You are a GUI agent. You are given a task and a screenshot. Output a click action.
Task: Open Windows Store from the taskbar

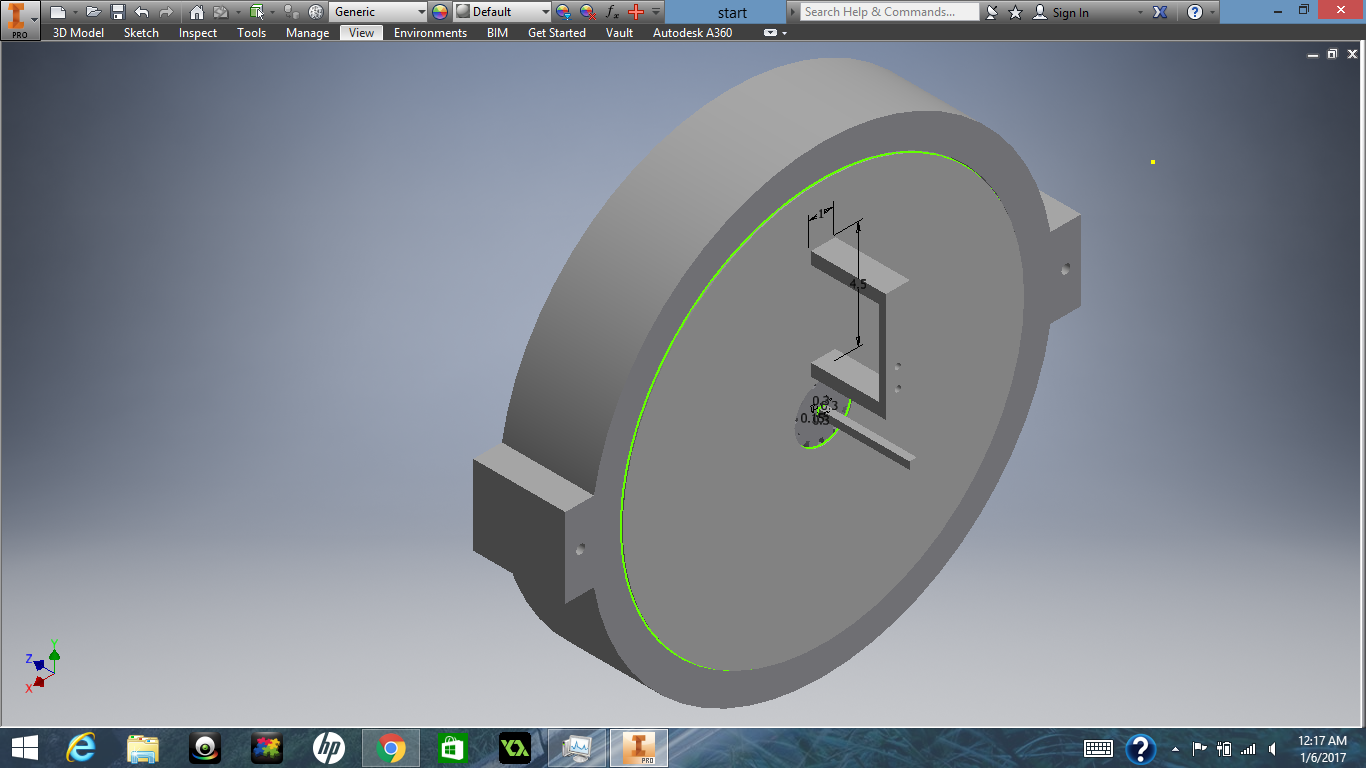[452, 747]
